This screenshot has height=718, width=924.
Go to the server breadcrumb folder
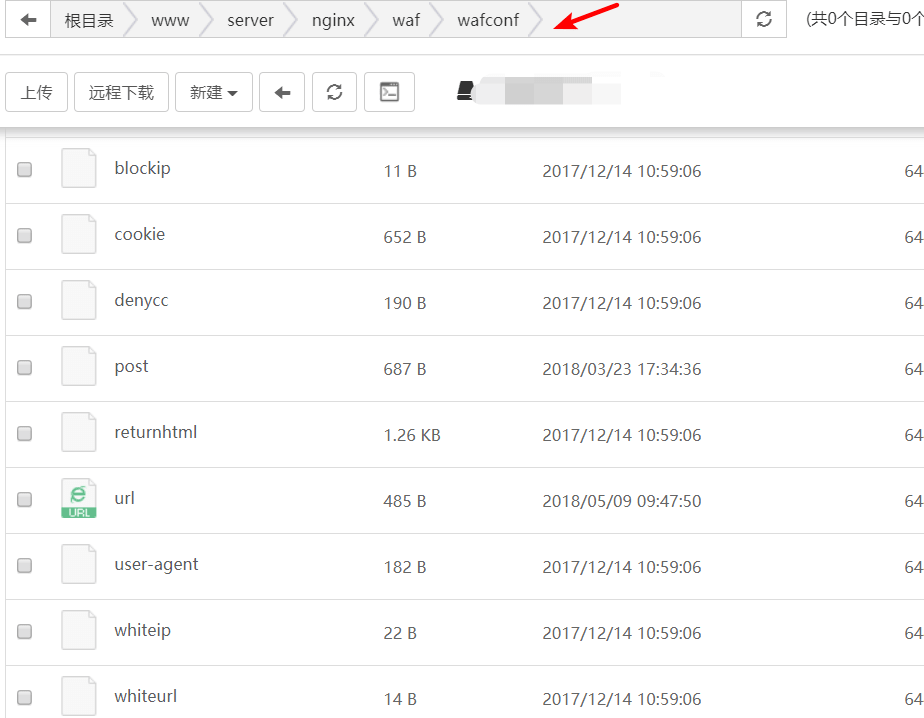click(x=250, y=20)
